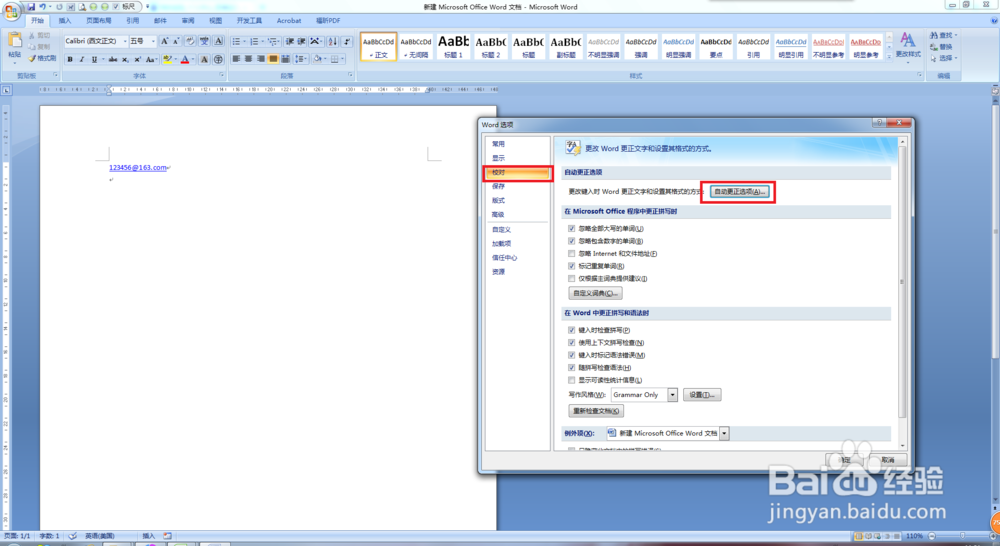Click the 重新检查文档(K) button

[596, 411]
